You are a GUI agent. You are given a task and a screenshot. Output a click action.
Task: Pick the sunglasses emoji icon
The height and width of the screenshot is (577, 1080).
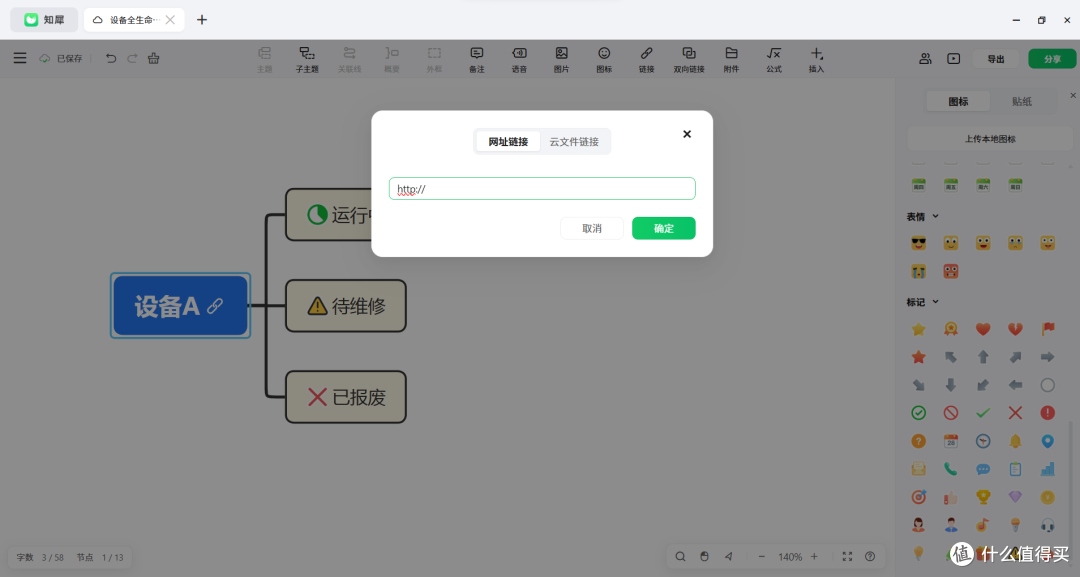coord(918,243)
